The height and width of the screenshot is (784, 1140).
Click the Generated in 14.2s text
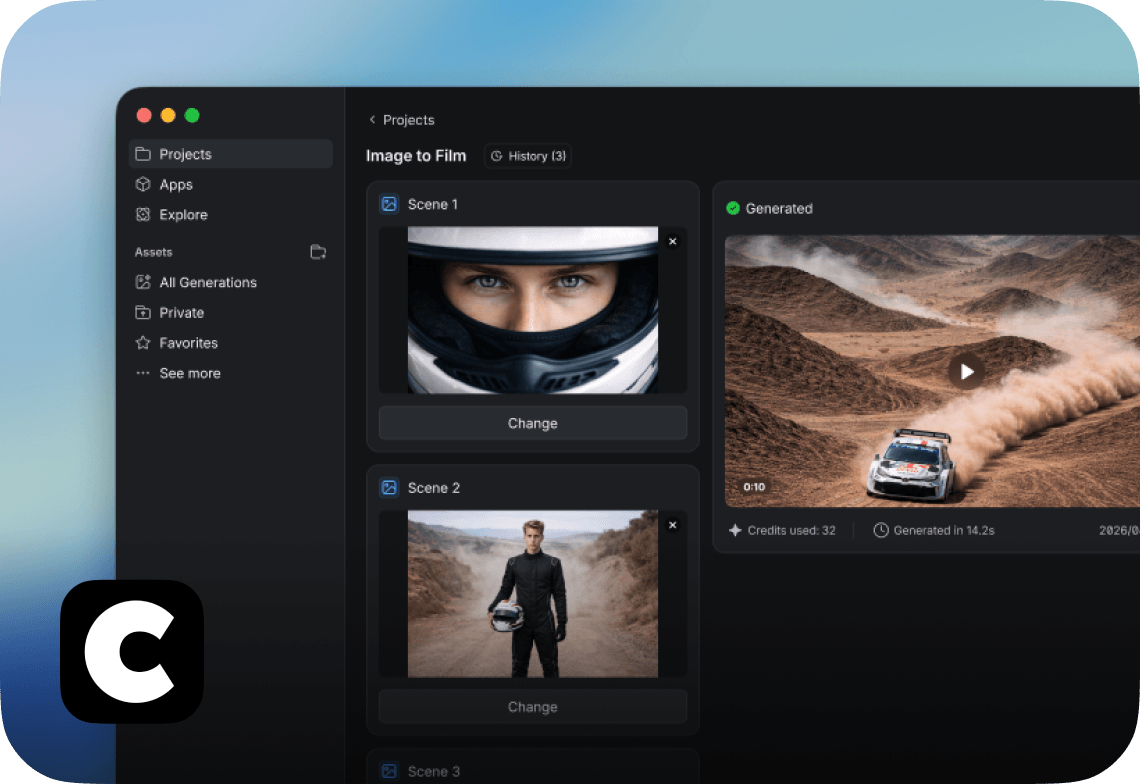(944, 530)
